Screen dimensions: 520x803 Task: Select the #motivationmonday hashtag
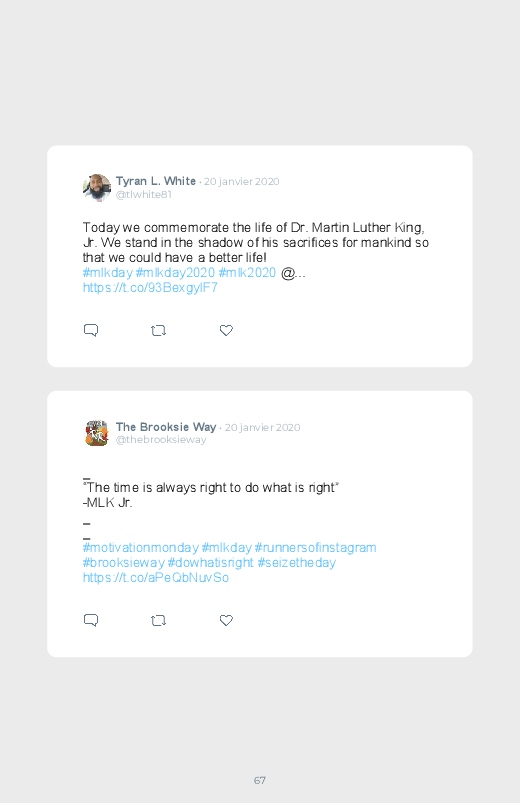click(x=140, y=547)
